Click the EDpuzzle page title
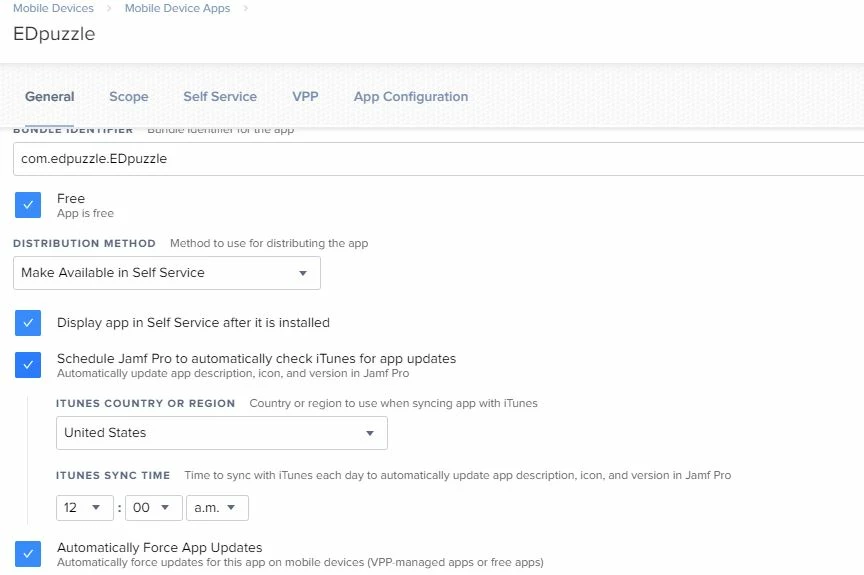Viewport: 864px width, 575px height. [x=54, y=34]
